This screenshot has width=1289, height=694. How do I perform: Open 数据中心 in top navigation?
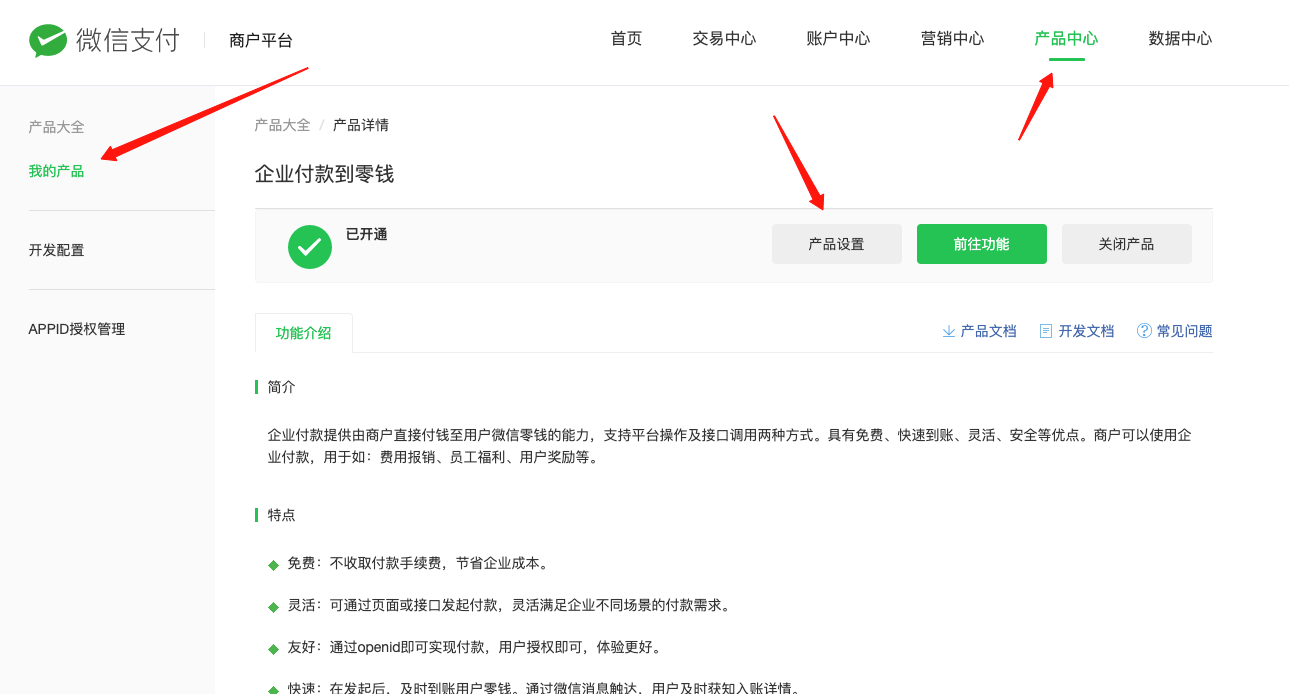tap(1180, 39)
